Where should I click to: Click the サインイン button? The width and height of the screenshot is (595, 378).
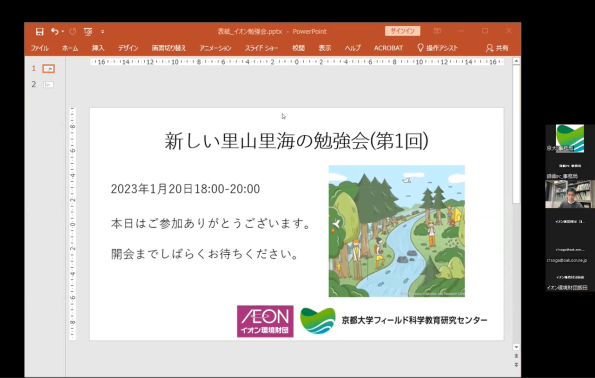pos(403,31)
